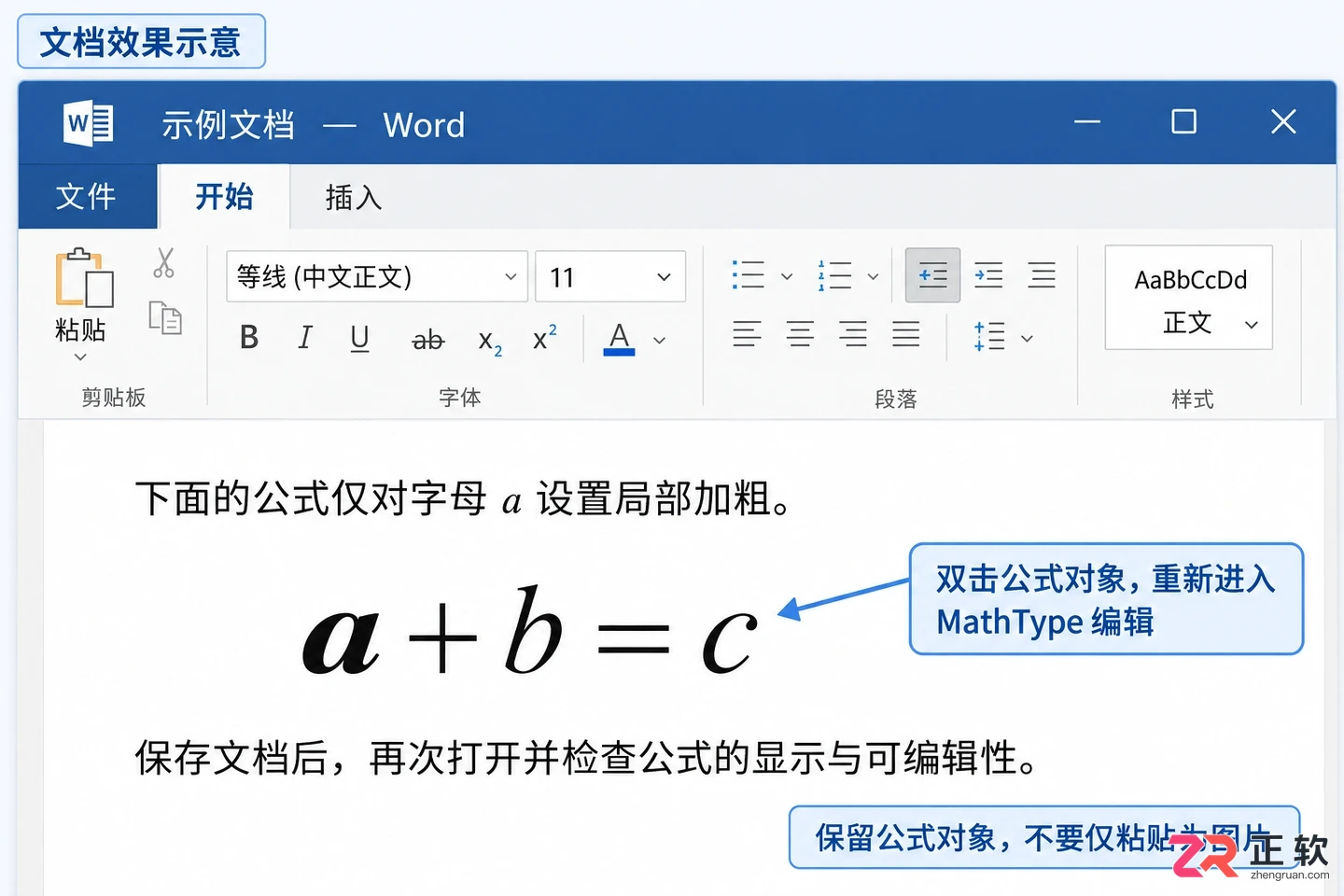Click the line spacing icon
This screenshot has height=896, width=1344.
989,336
